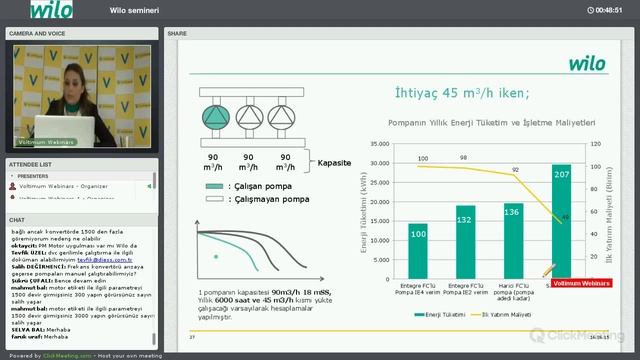The width and height of the screenshot is (640, 360).
Task: Click the Wilo logo on the slide
Action: pyautogui.click(x=587, y=63)
